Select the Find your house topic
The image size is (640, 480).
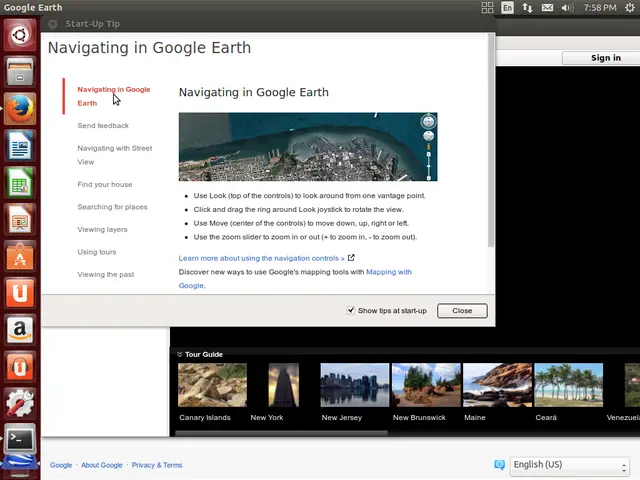[104, 184]
